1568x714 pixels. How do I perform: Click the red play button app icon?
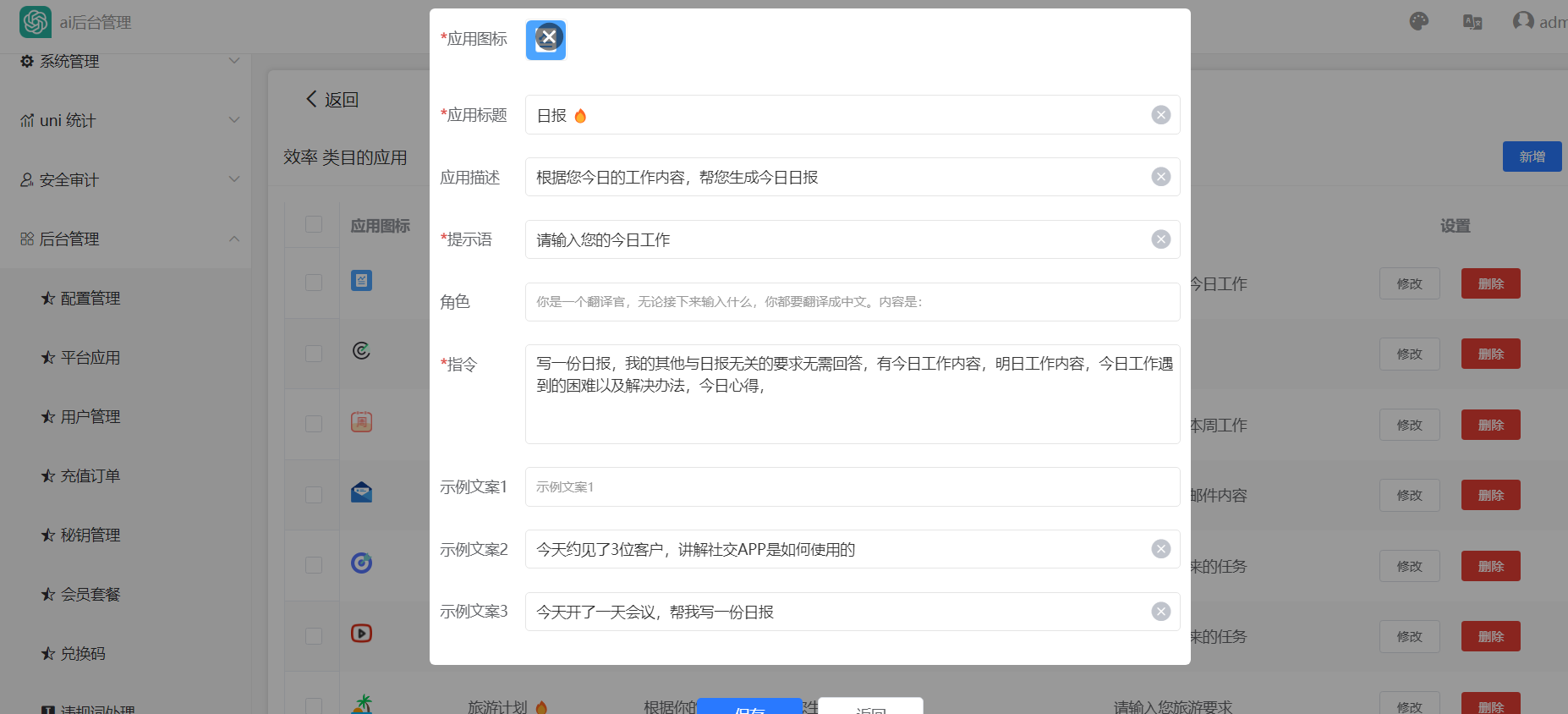coord(361,633)
